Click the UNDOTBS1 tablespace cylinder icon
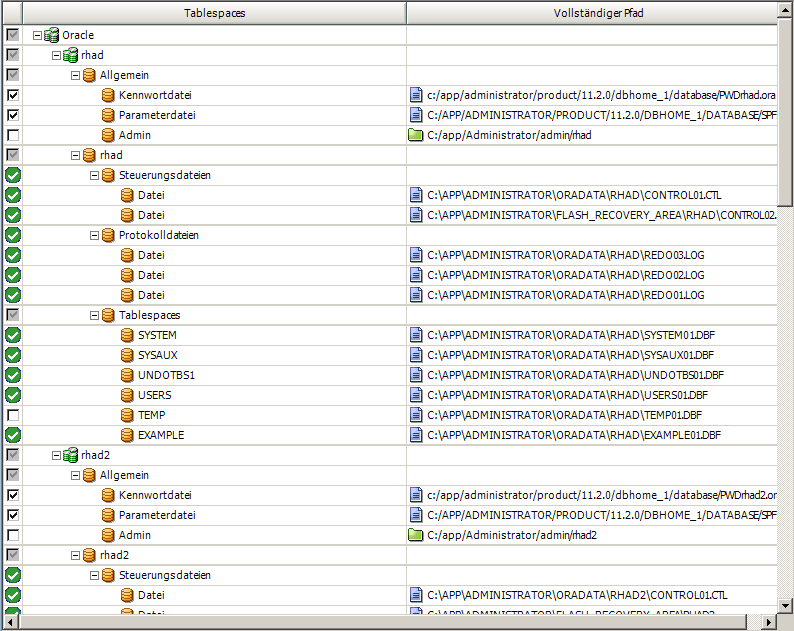The image size is (794, 631). click(127, 375)
